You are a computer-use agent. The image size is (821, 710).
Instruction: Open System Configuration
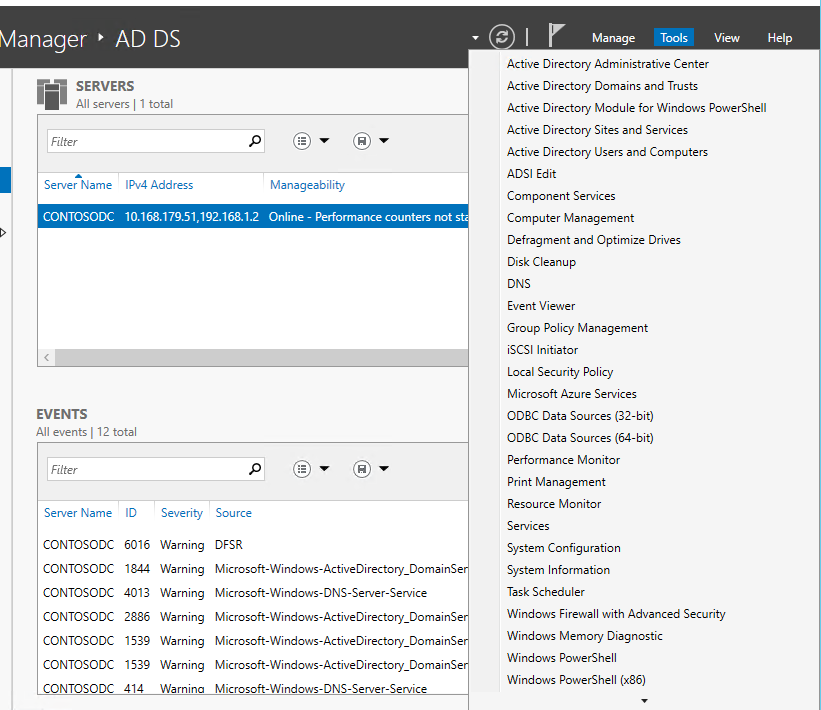[563, 548]
